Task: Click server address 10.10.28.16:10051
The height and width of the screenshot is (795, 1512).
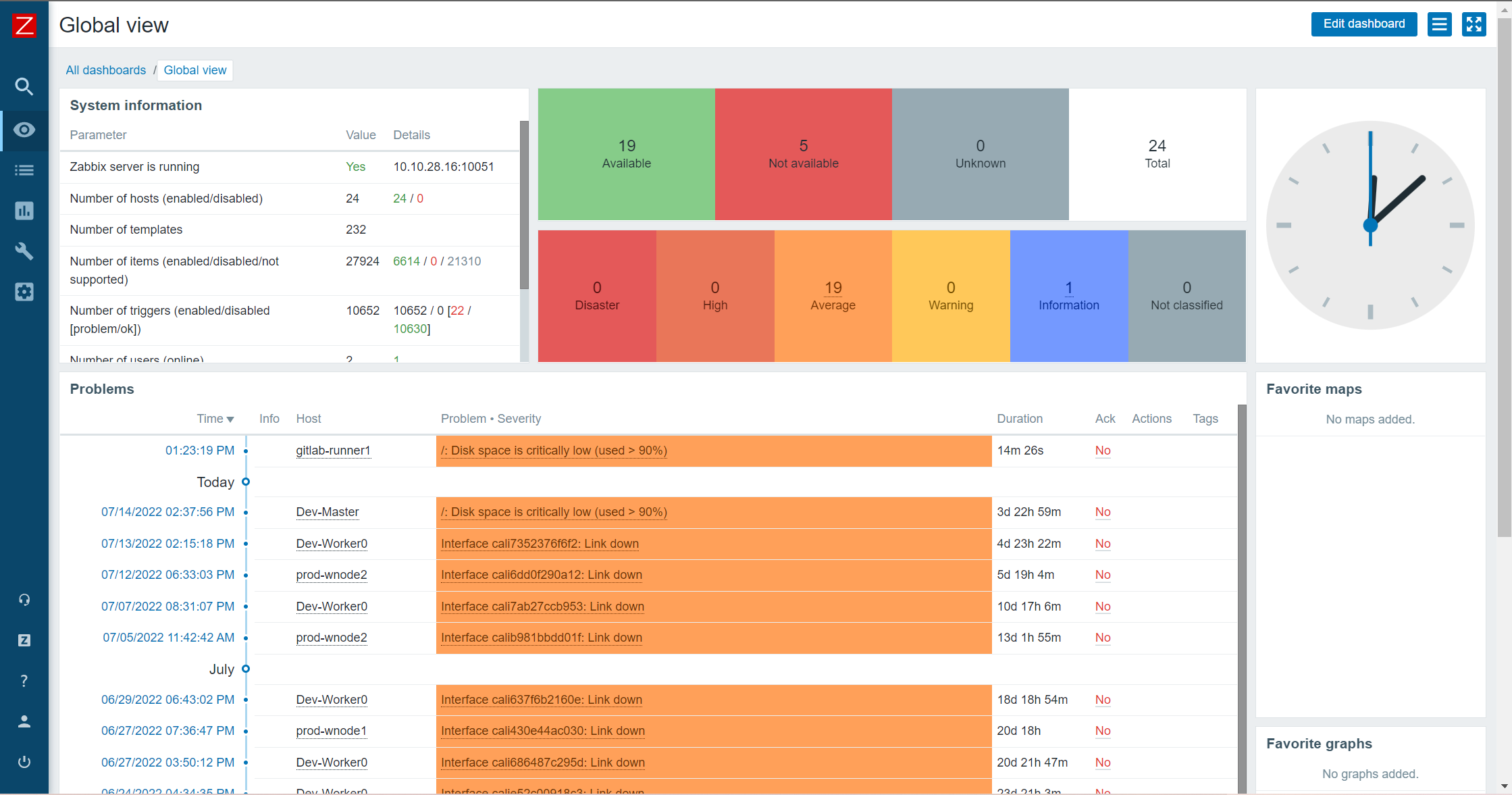Action: click(444, 167)
